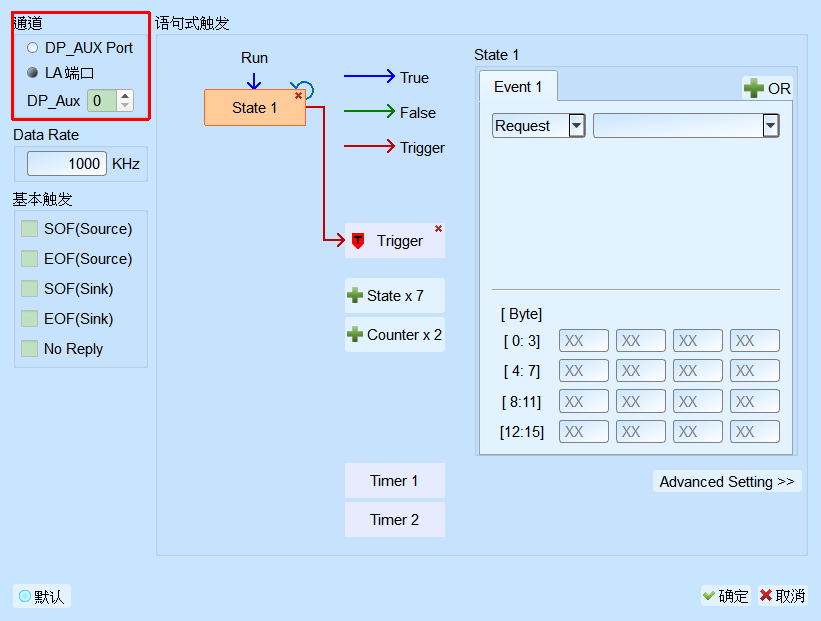
Task: Check the No Reply option
Action: click(29, 348)
